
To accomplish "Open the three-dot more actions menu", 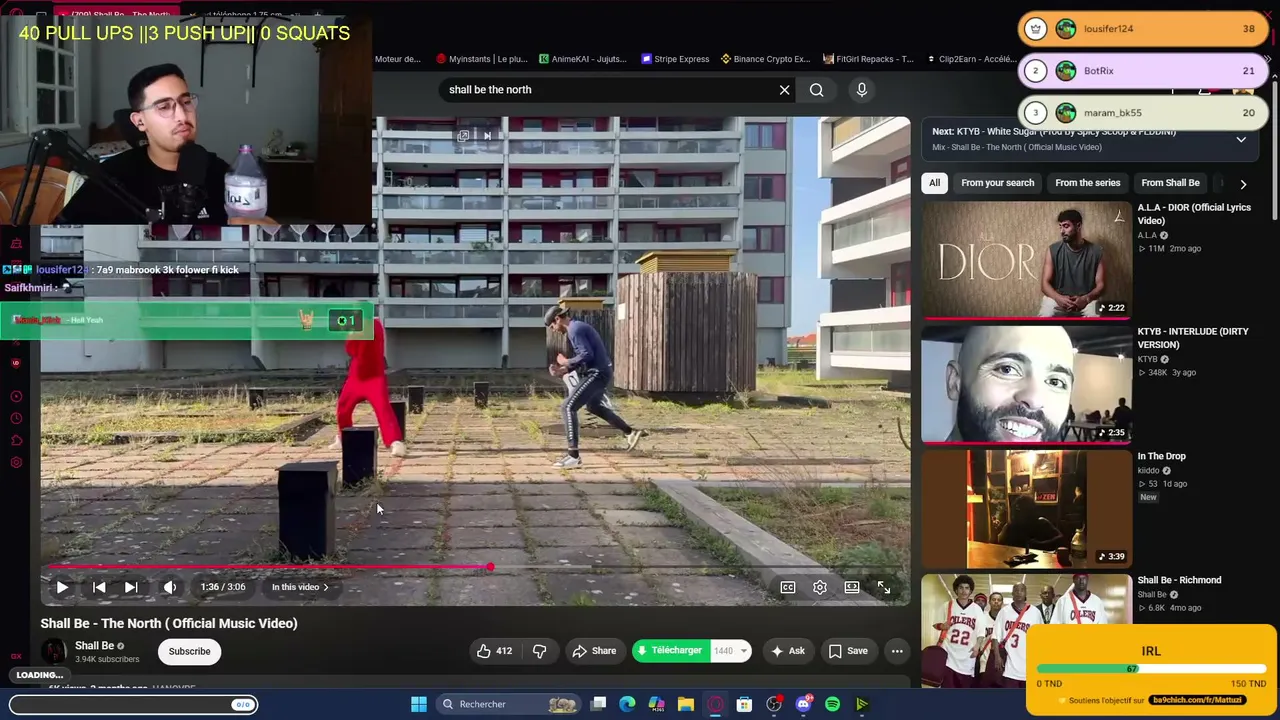I will point(897,651).
